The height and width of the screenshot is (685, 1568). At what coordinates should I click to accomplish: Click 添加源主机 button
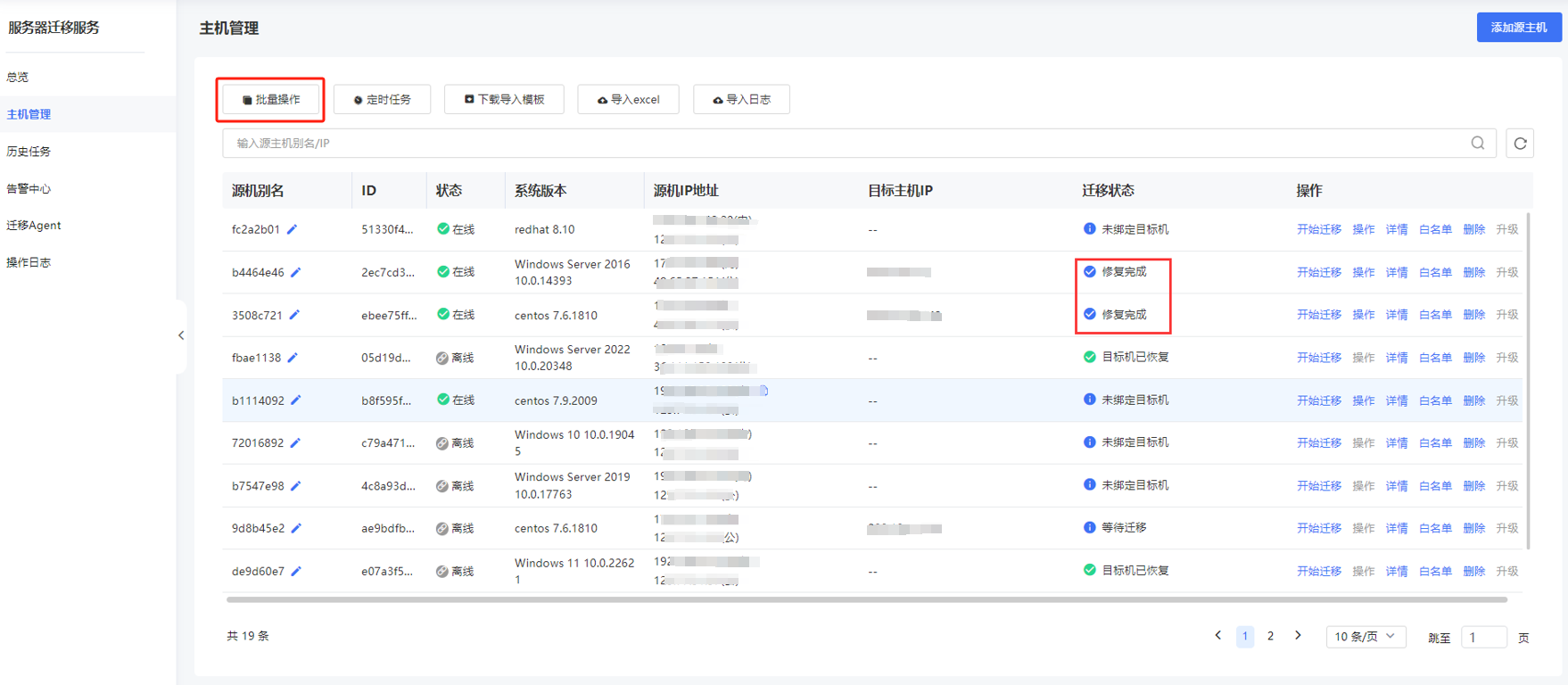1519,28
